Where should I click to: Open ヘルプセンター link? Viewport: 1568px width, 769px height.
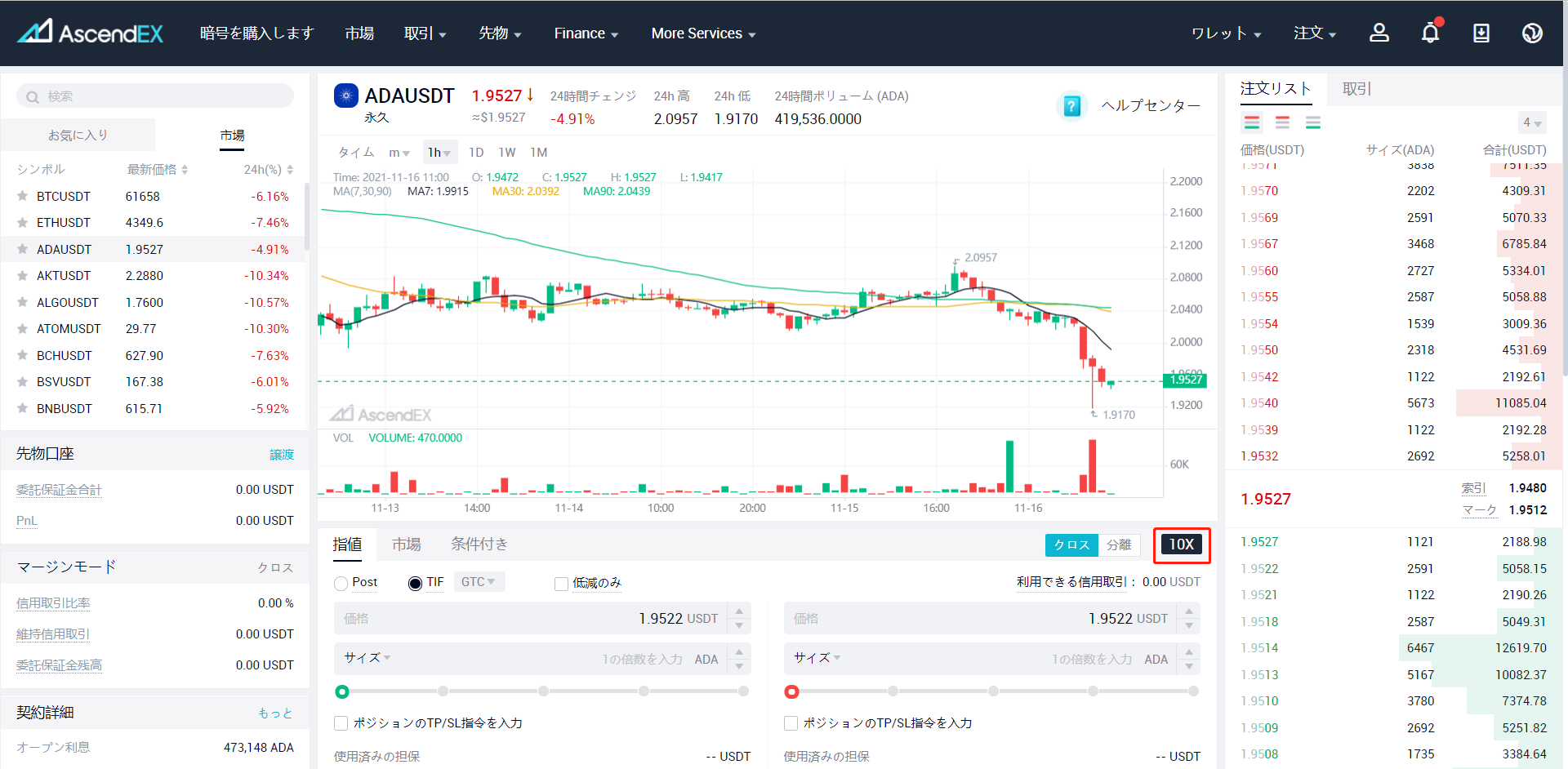[x=1151, y=106]
